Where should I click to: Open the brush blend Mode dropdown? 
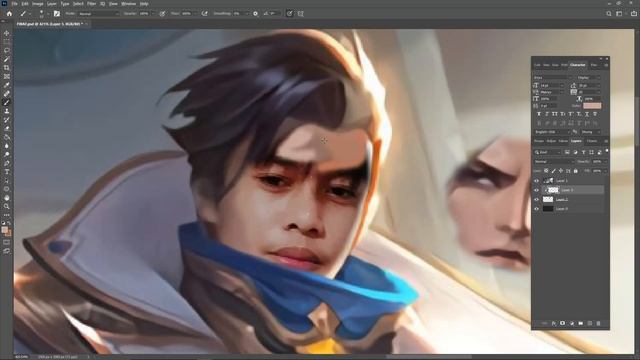click(x=98, y=13)
